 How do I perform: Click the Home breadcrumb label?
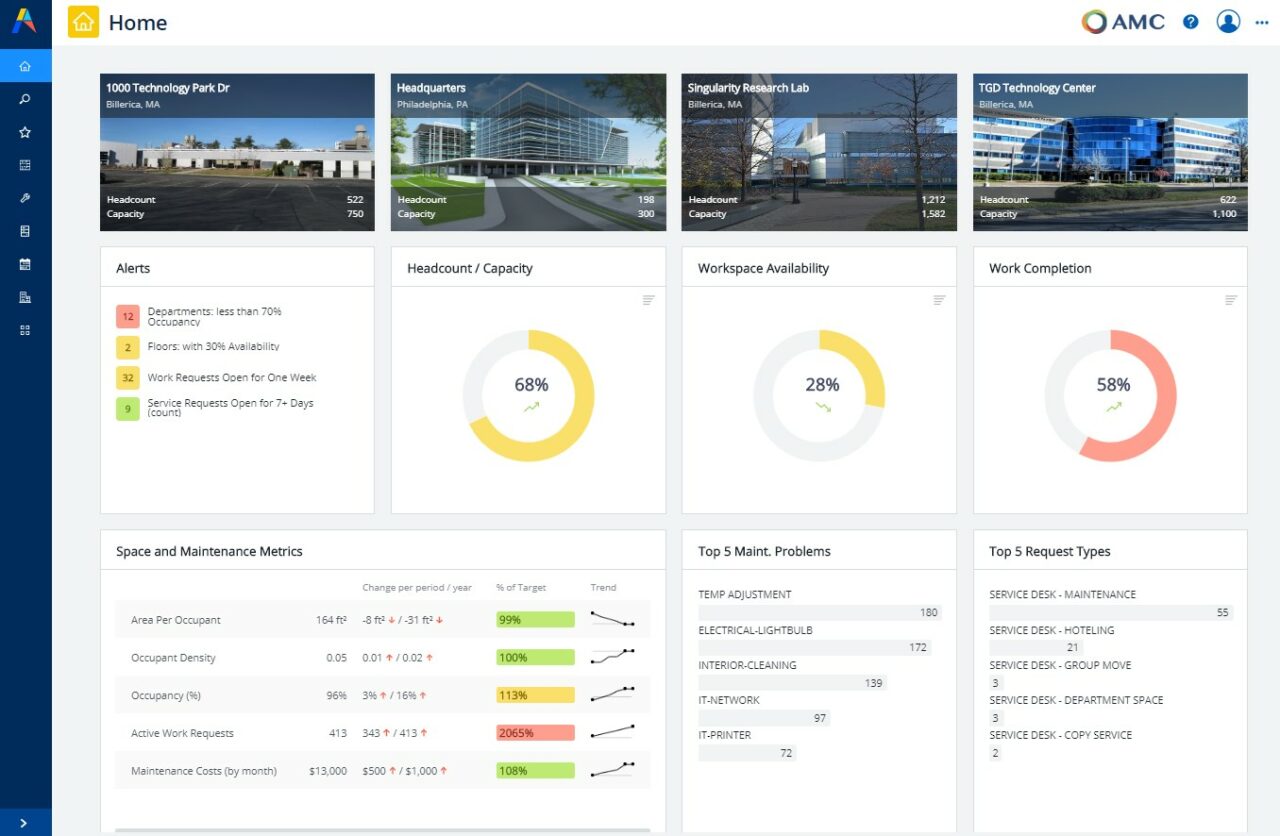point(138,22)
